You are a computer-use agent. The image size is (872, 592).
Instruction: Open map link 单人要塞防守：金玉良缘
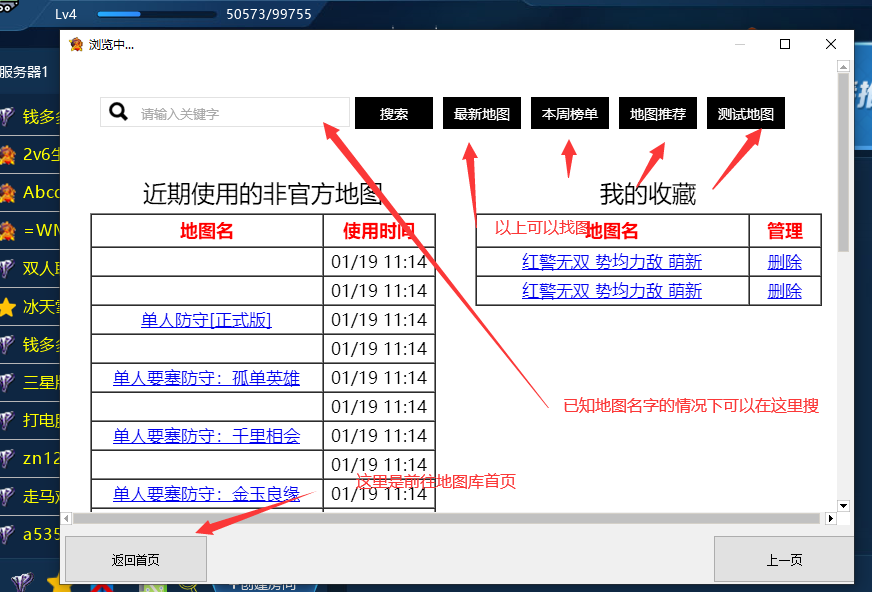[x=206, y=494]
